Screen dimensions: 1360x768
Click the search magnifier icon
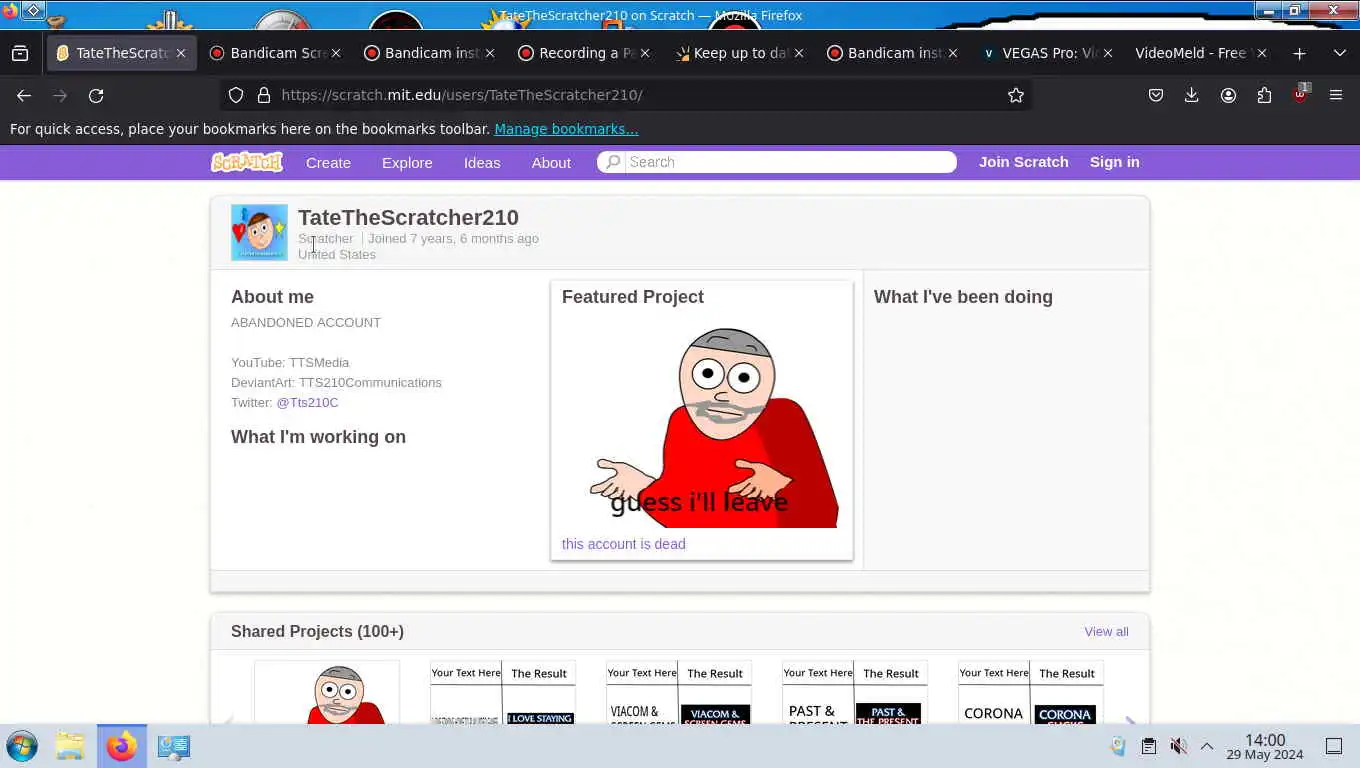coord(613,162)
